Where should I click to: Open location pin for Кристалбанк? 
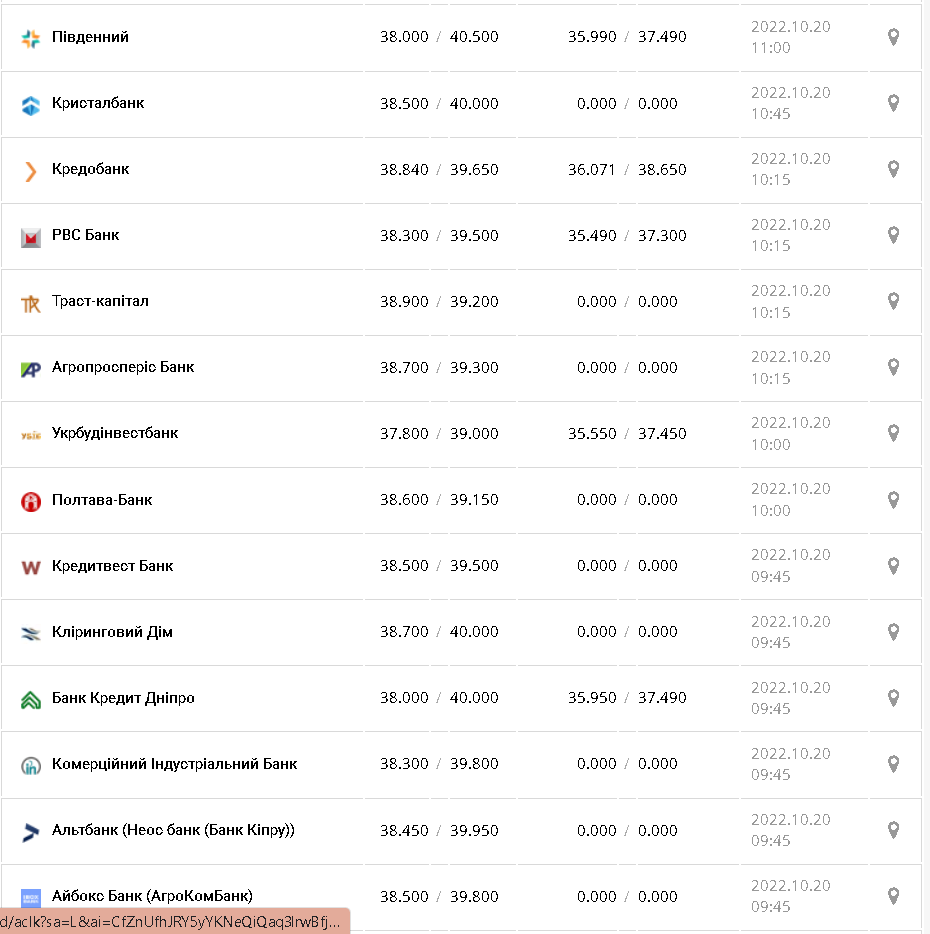coord(893,103)
